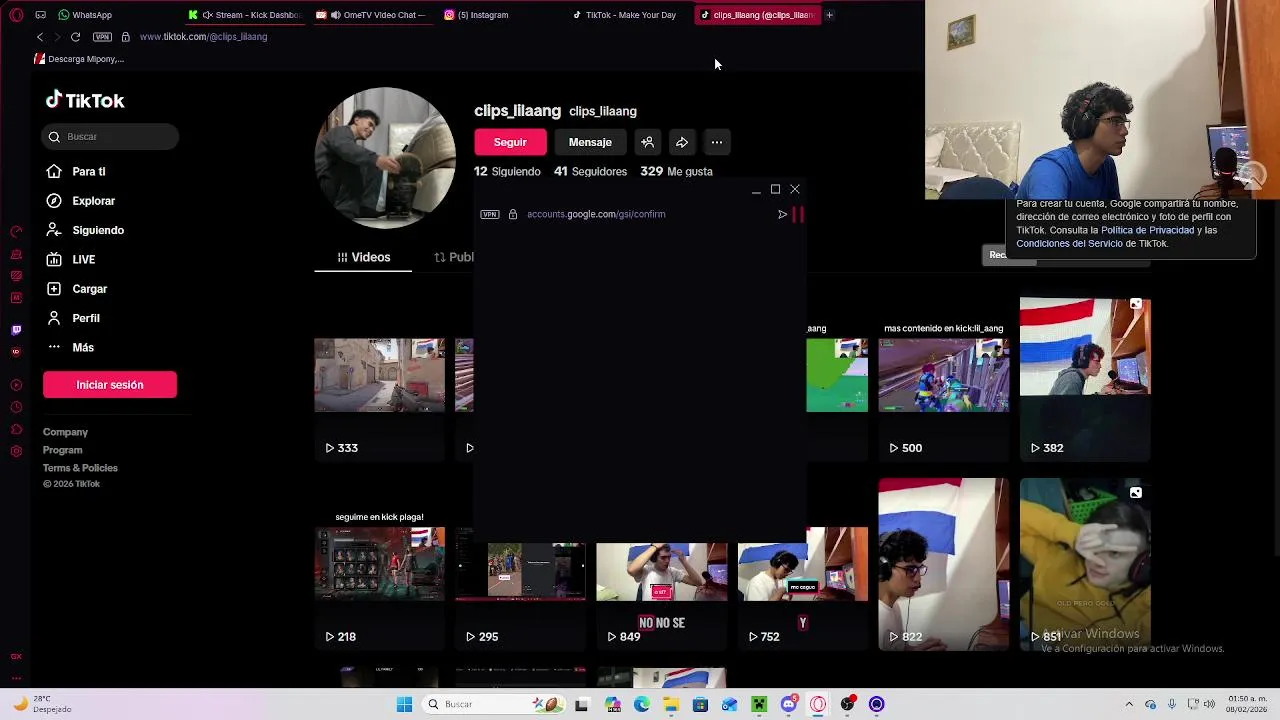The image size is (1280, 720).
Task: Expand hidden system tray icons chevron
Action: (x=1129, y=704)
